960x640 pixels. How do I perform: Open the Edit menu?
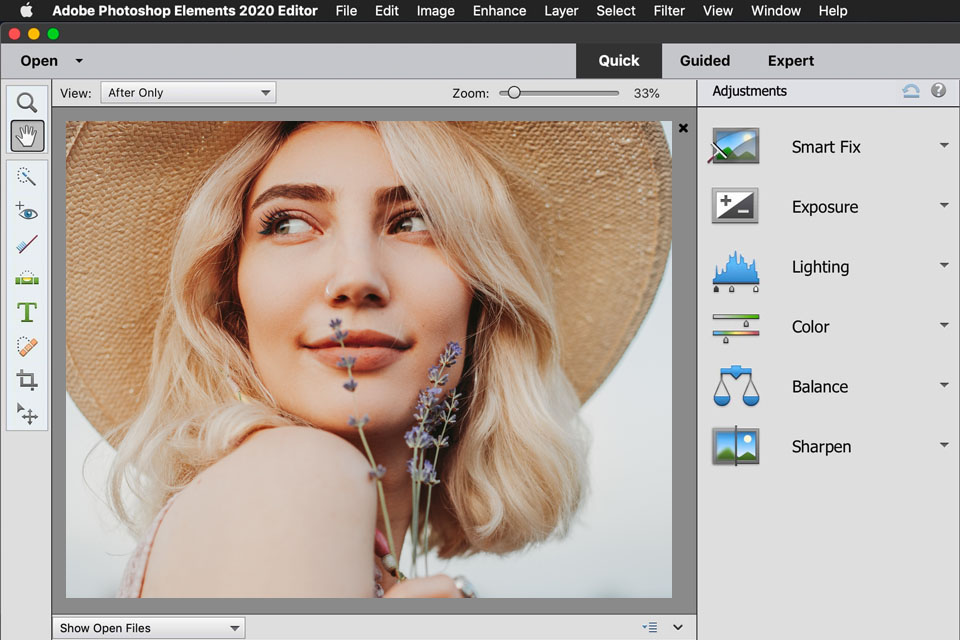click(386, 10)
